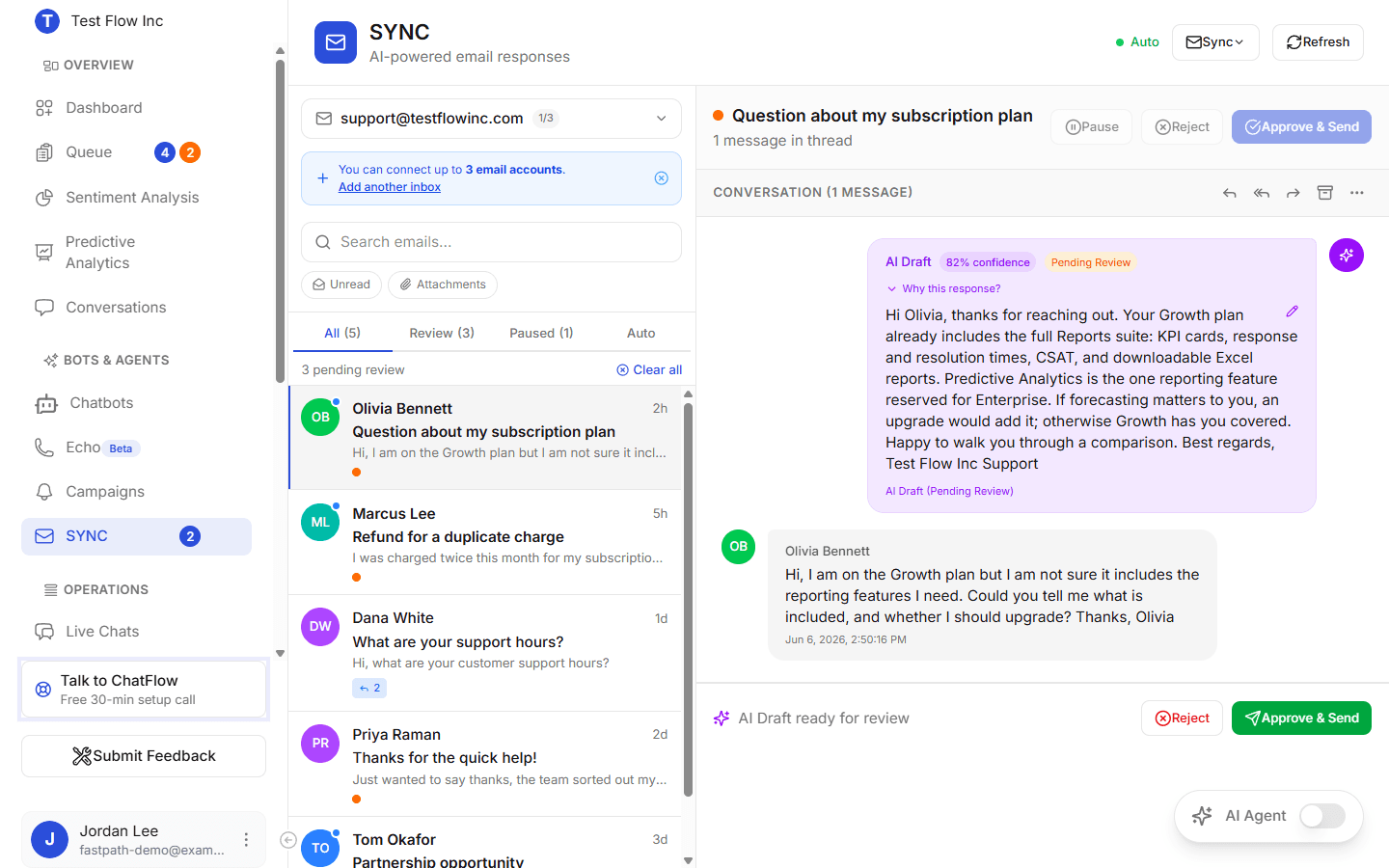Click the reply-all icon
This screenshot has height=868, width=1389.
(1261, 193)
